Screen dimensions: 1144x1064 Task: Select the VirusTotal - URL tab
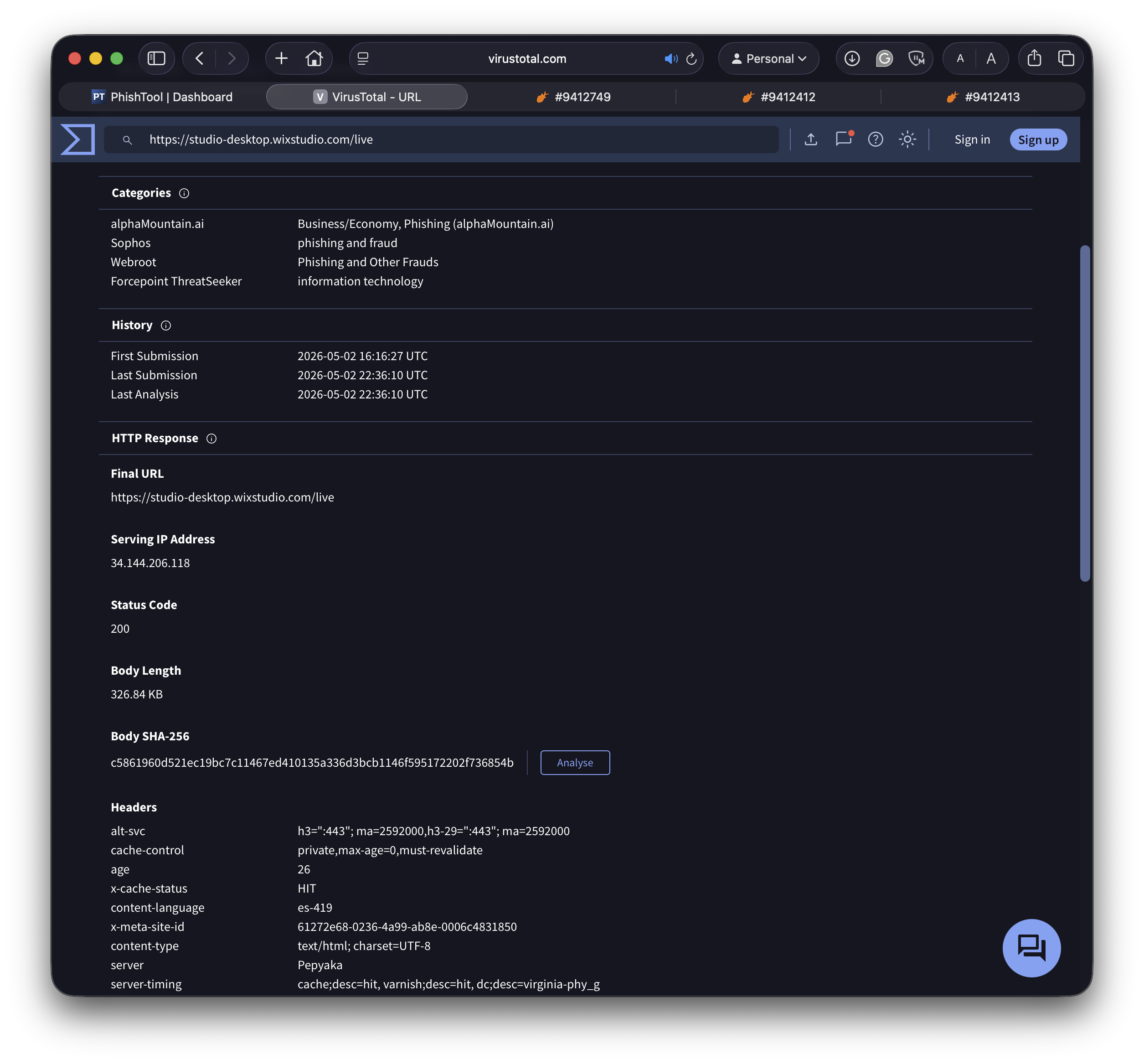(x=366, y=97)
